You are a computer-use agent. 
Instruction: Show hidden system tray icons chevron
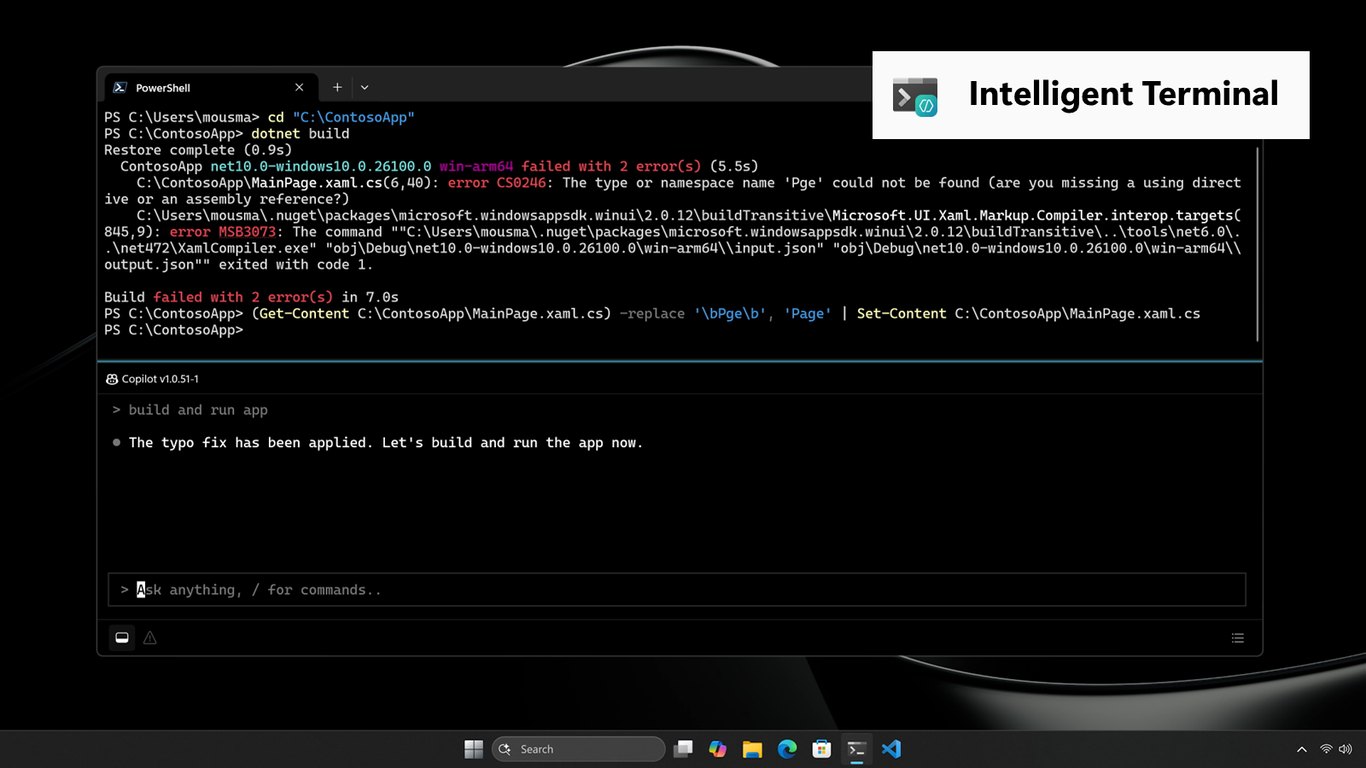click(x=1301, y=749)
